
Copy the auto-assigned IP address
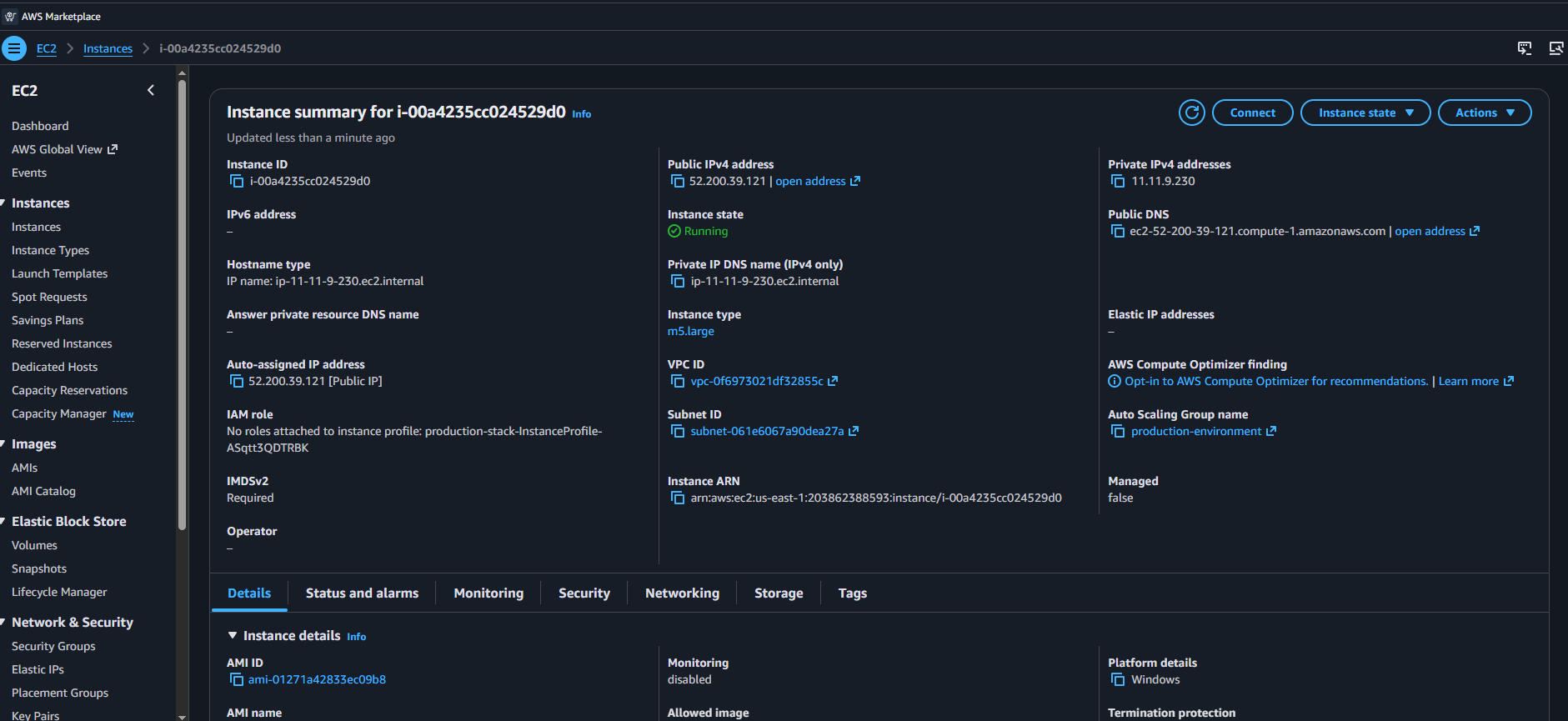click(x=237, y=381)
